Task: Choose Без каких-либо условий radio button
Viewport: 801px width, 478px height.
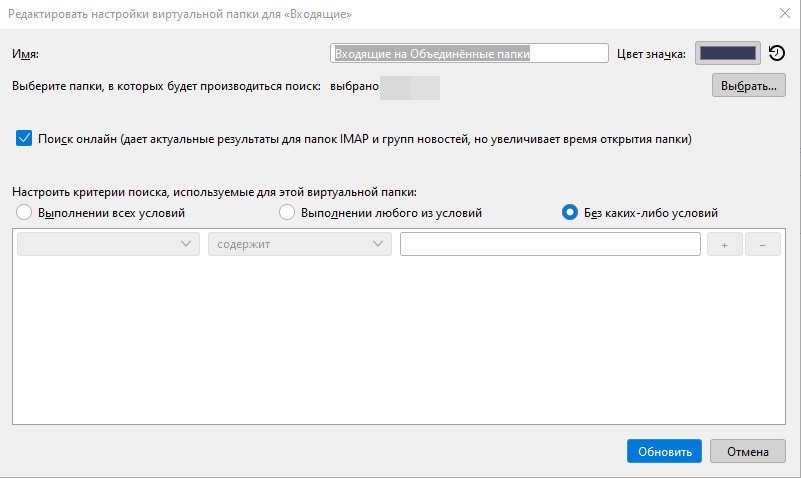Action: 570,213
